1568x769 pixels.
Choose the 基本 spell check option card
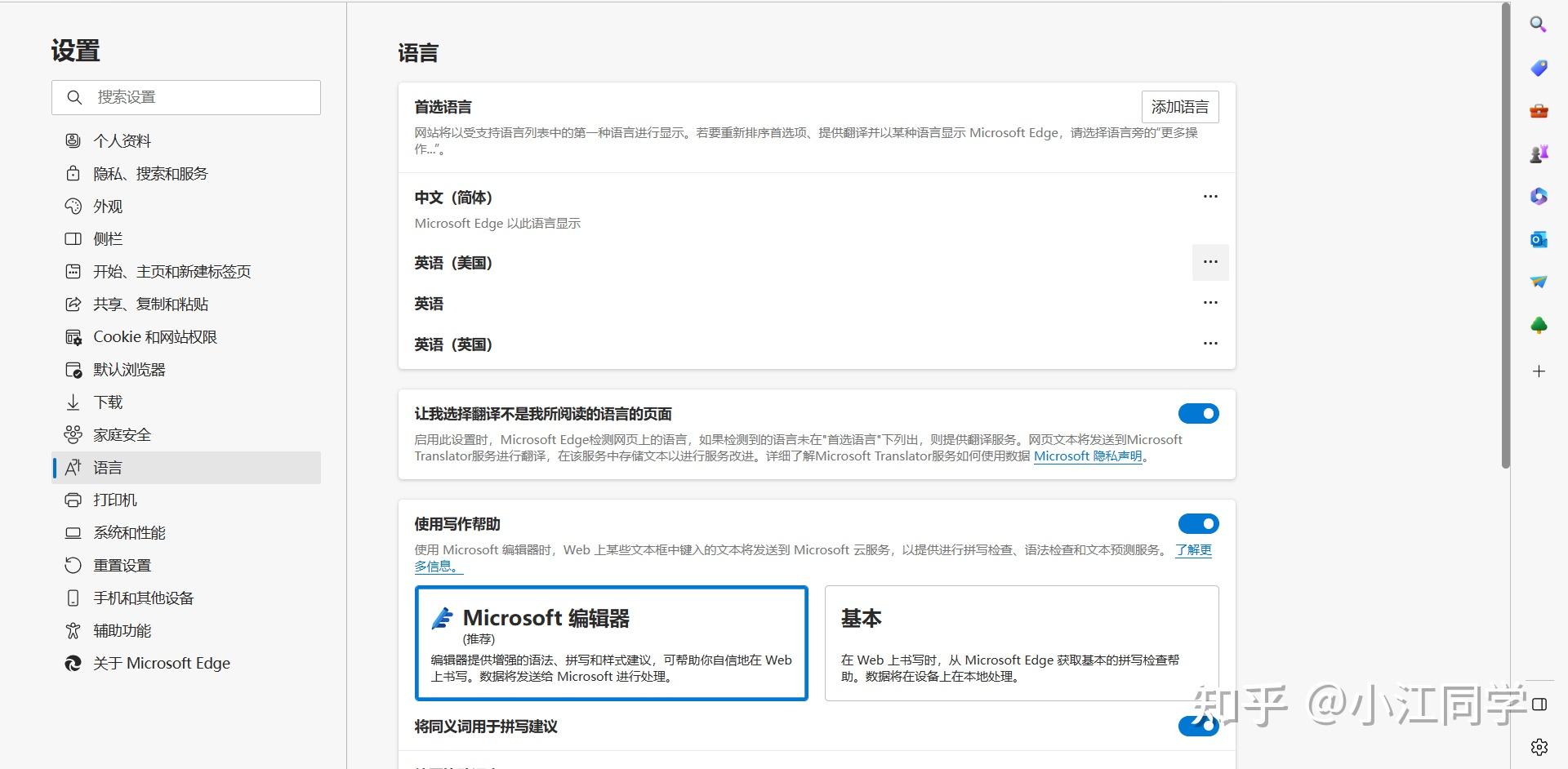coord(1022,643)
